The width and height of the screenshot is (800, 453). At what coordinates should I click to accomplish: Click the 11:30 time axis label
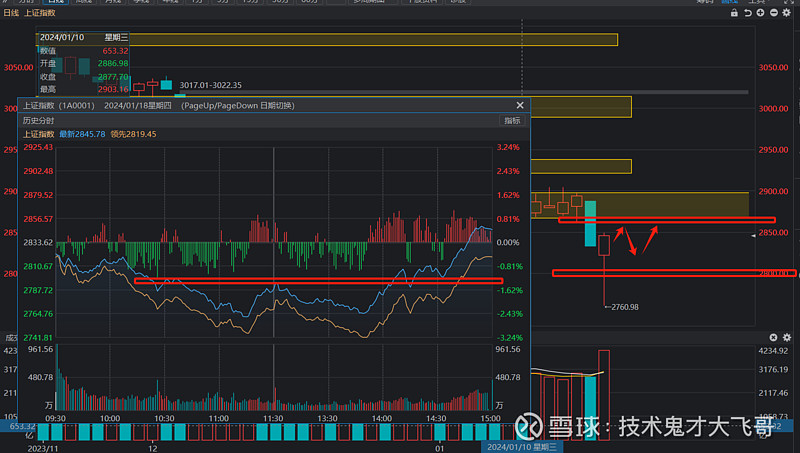point(273,418)
